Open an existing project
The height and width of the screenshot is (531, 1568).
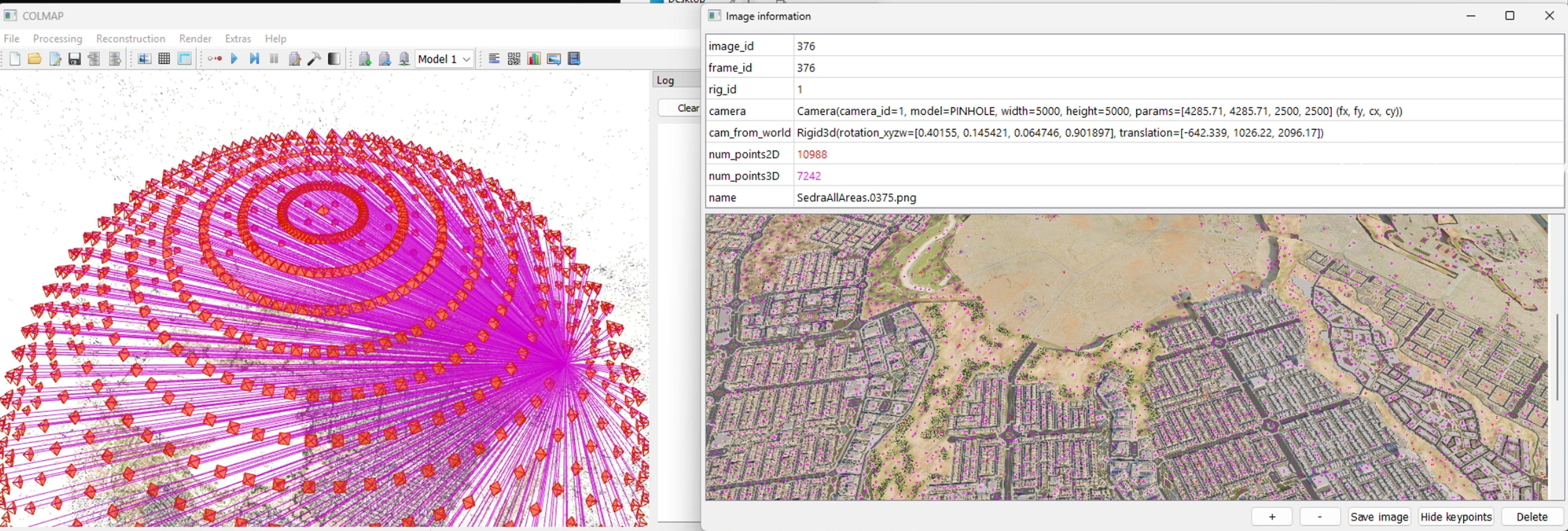(x=34, y=58)
